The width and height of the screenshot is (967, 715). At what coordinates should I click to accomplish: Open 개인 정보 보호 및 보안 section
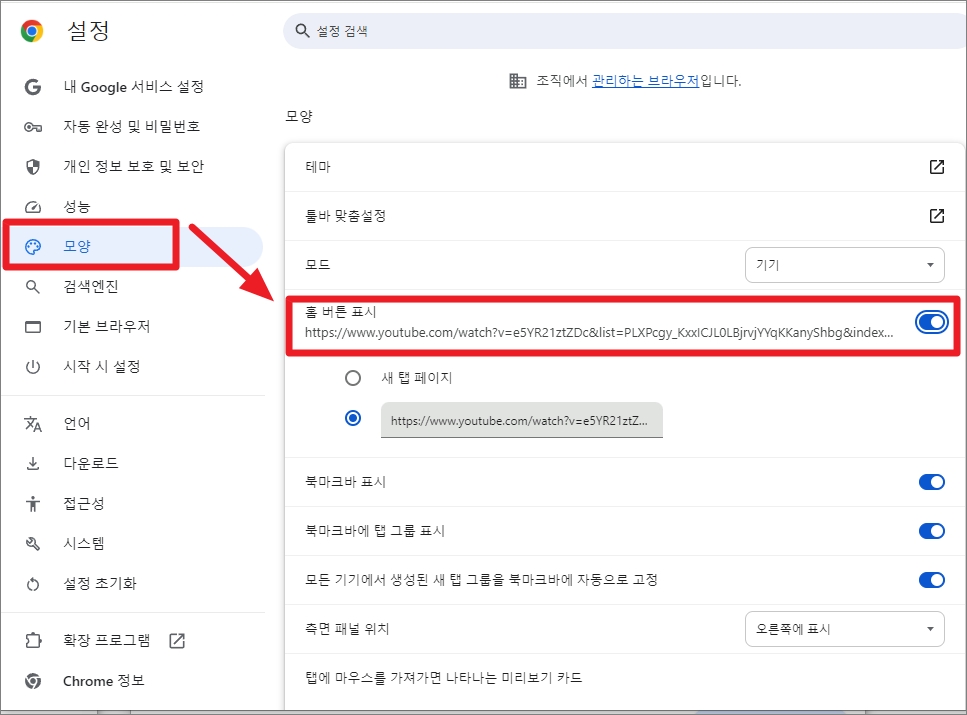pyautogui.click(x=133, y=167)
